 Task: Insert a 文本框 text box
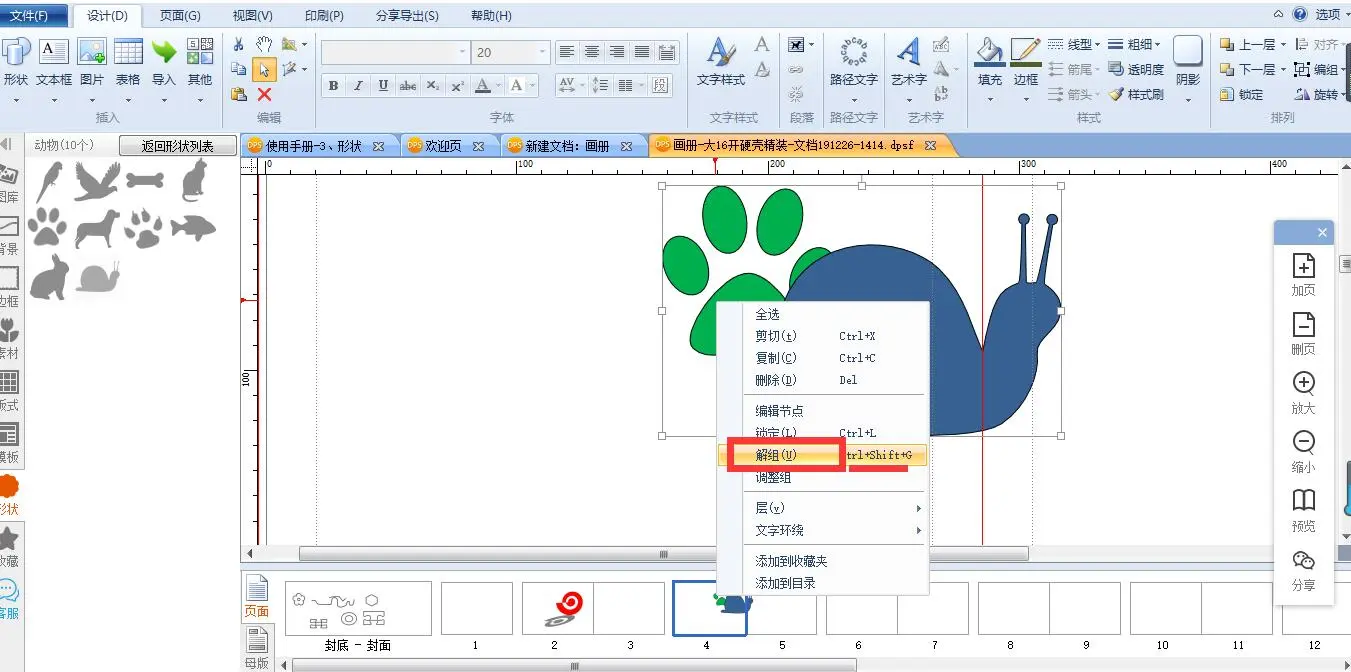click(54, 62)
